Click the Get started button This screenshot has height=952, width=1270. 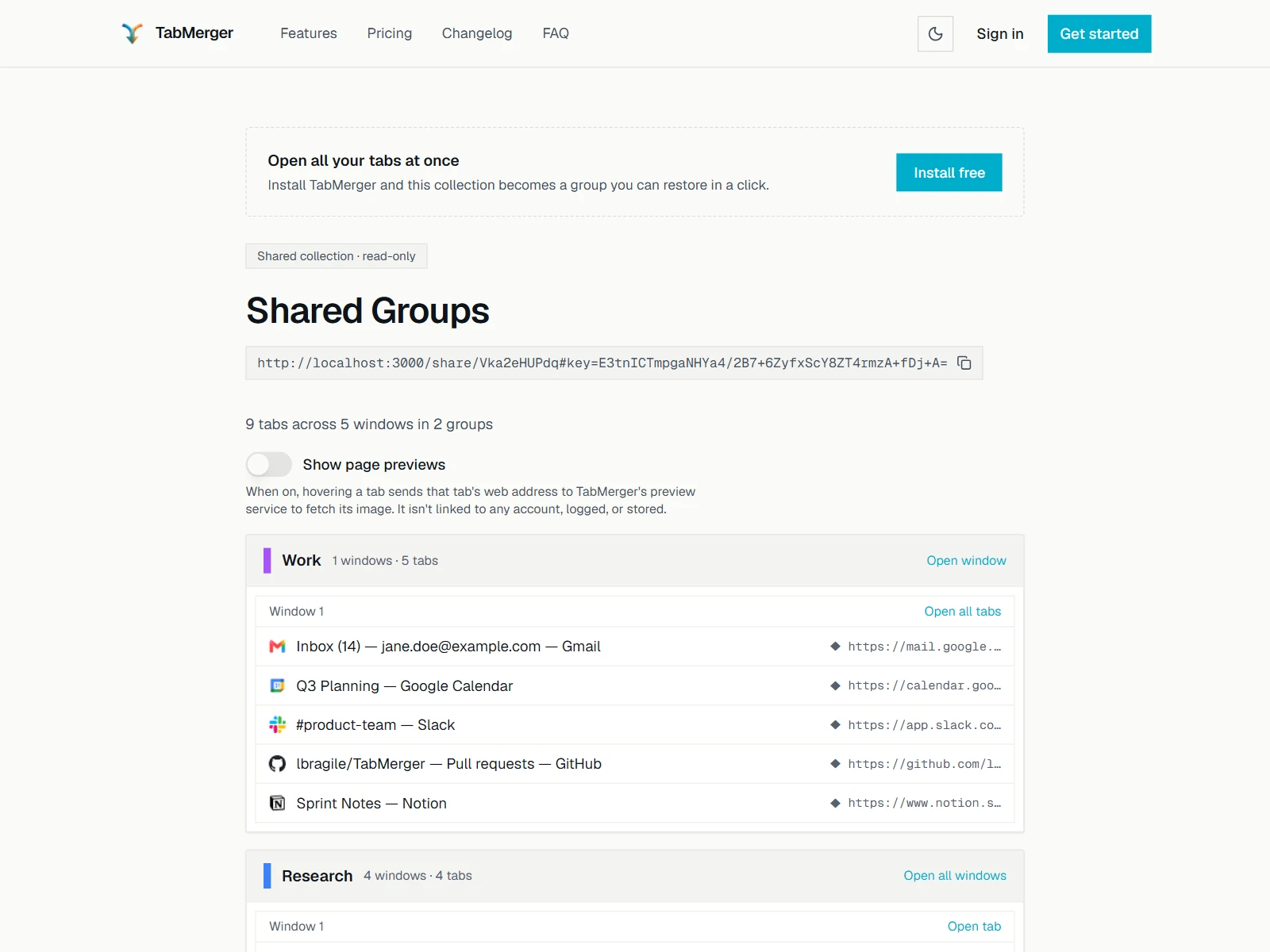[x=1099, y=34]
